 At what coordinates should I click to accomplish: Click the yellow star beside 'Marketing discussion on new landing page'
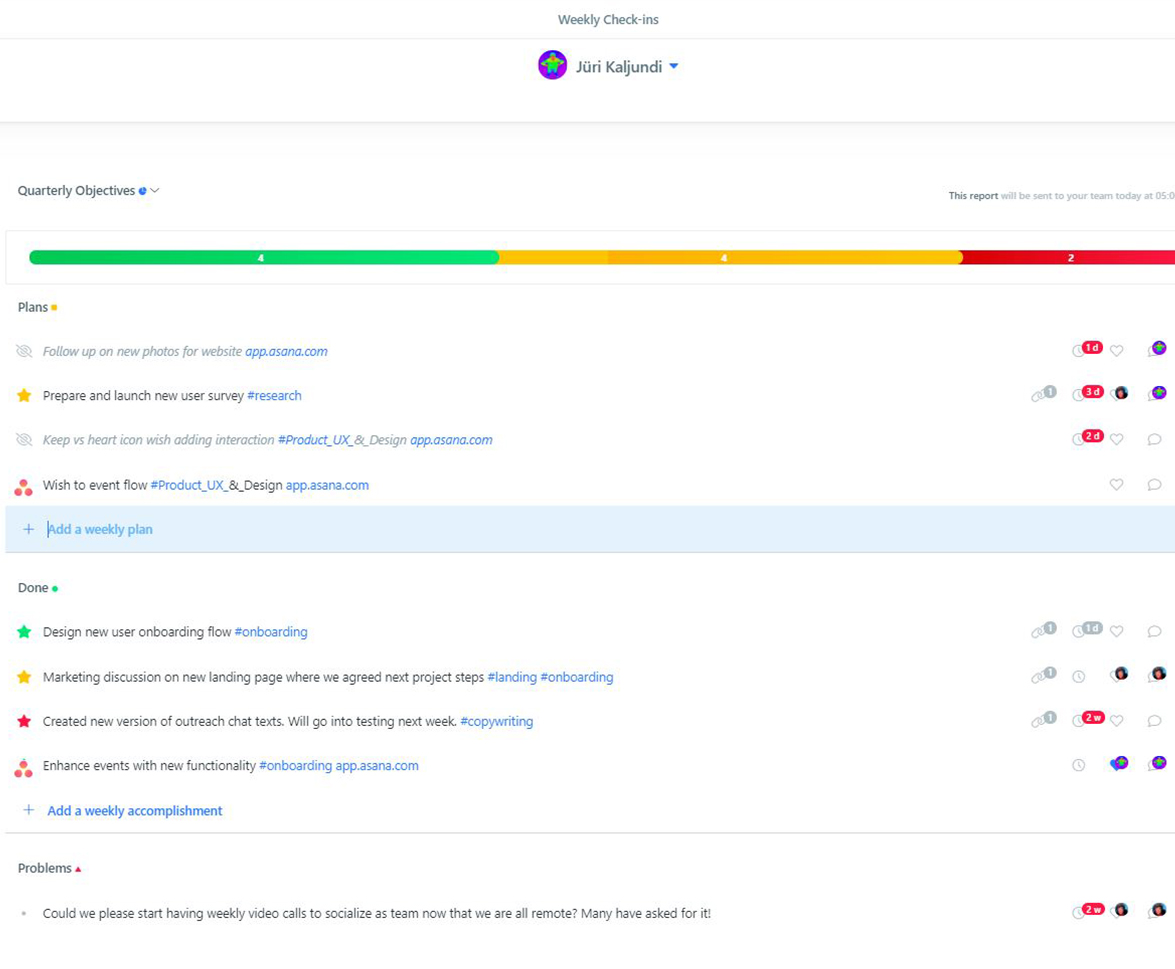click(x=24, y=677)
